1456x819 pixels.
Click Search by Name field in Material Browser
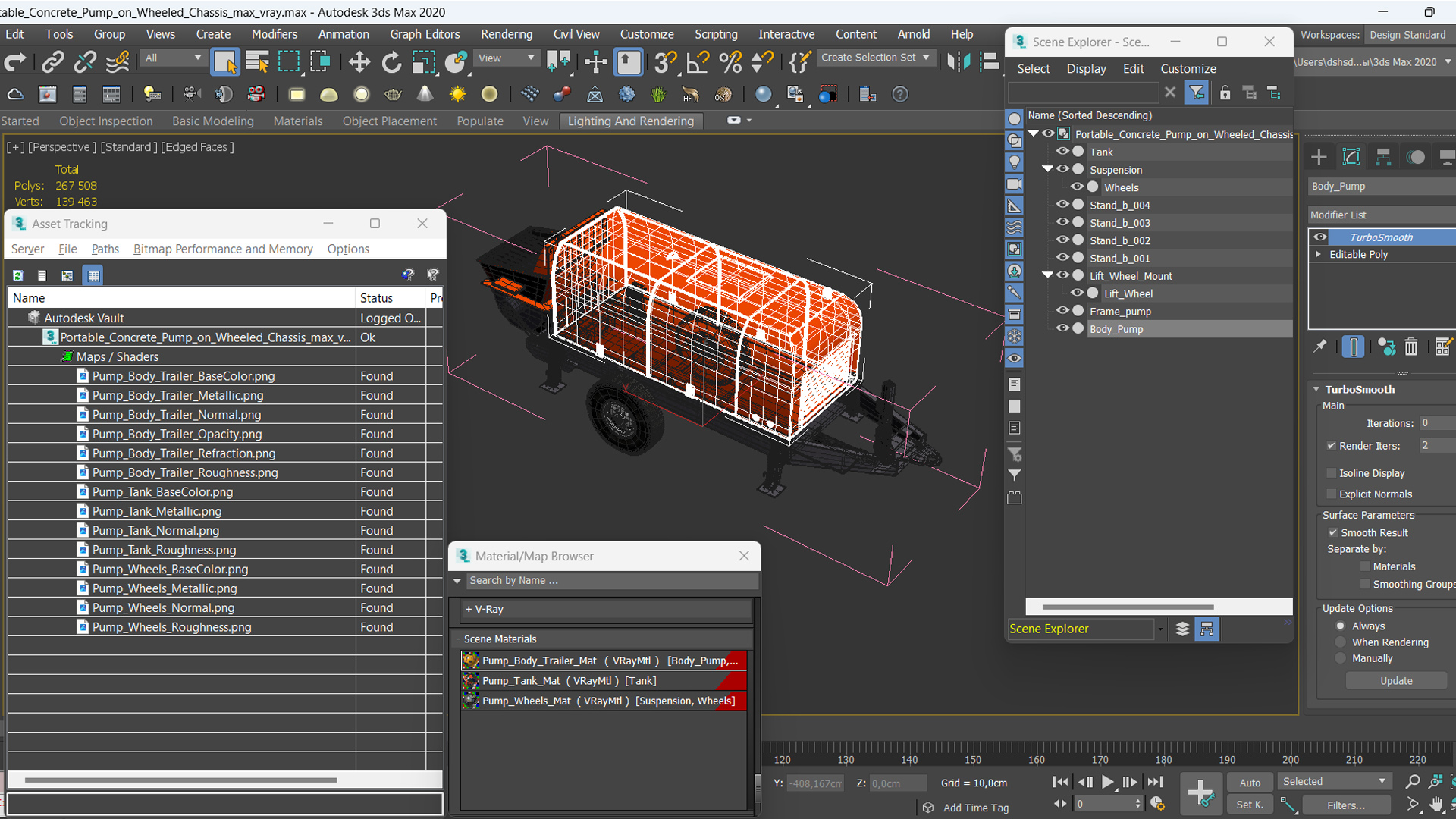tap(611, 580)
